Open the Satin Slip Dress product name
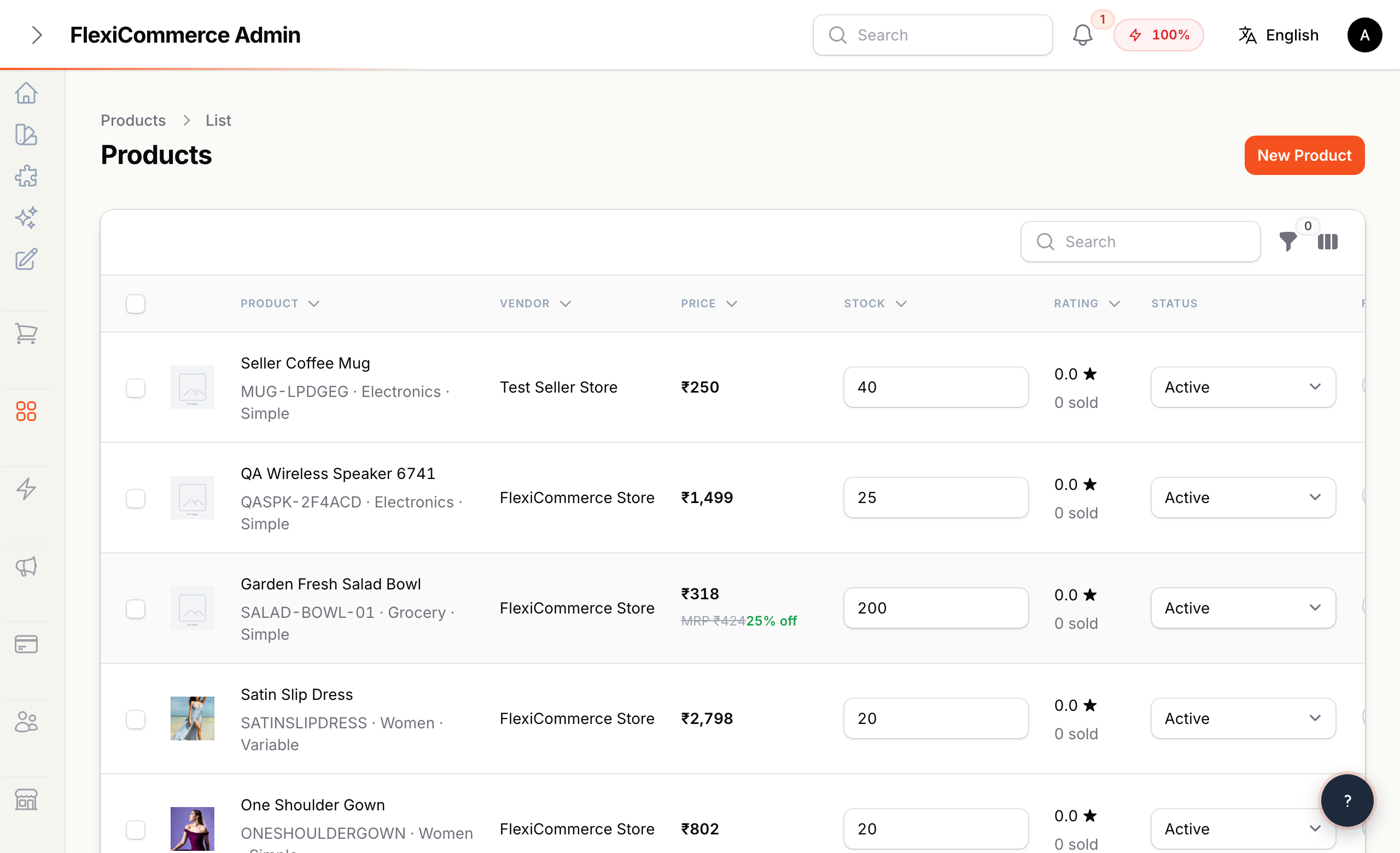 (x=296, y=694)
